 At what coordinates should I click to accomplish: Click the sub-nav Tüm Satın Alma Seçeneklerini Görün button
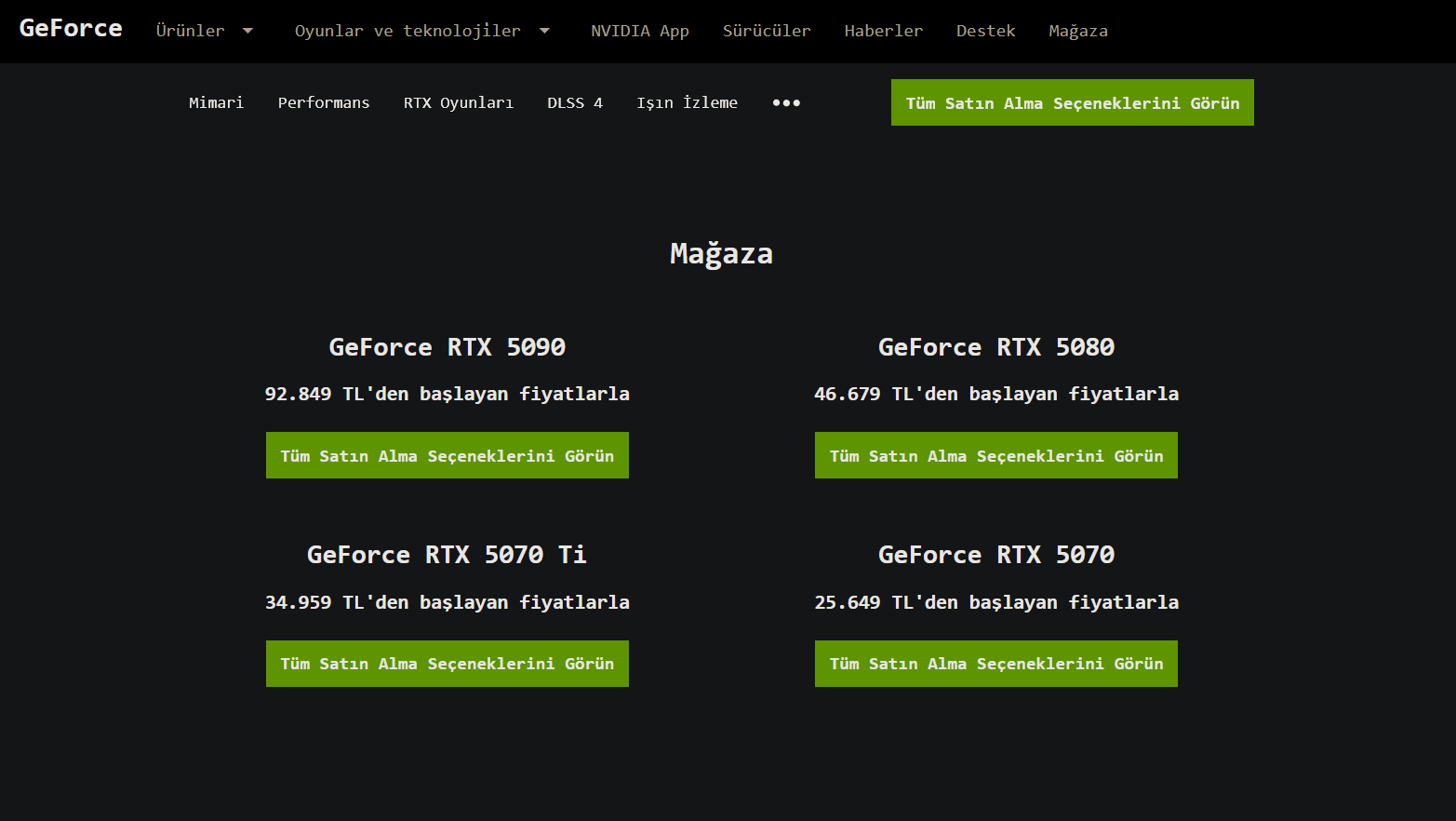coord(1073,102)
